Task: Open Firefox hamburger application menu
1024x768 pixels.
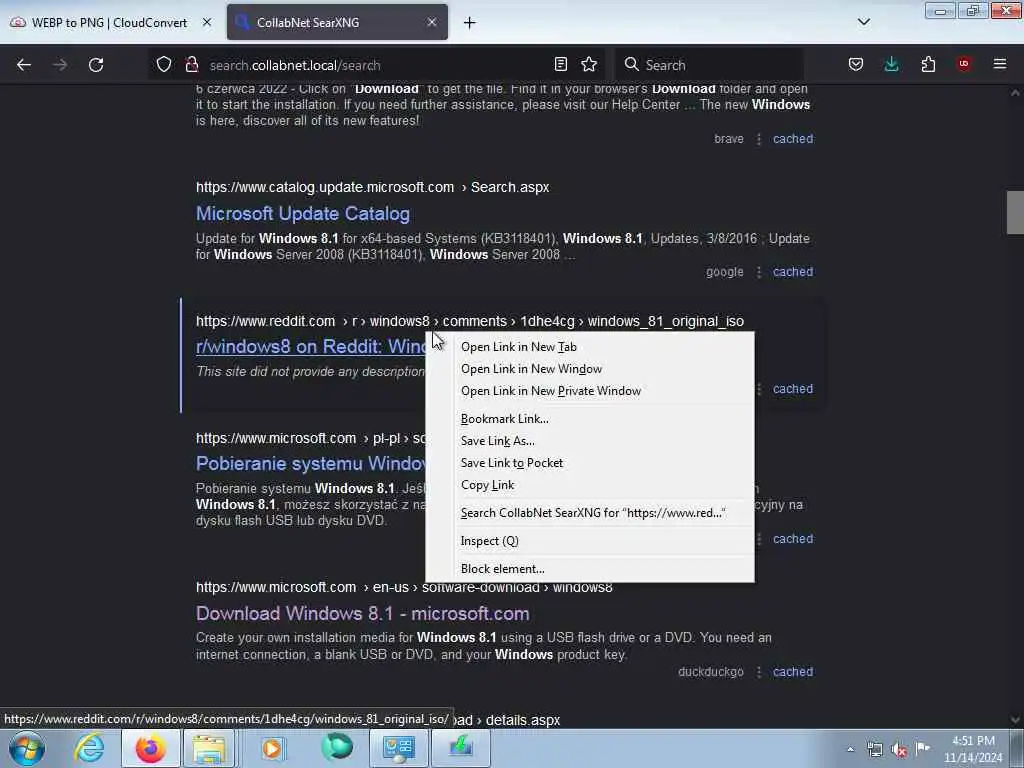Action: point(1000,64)
